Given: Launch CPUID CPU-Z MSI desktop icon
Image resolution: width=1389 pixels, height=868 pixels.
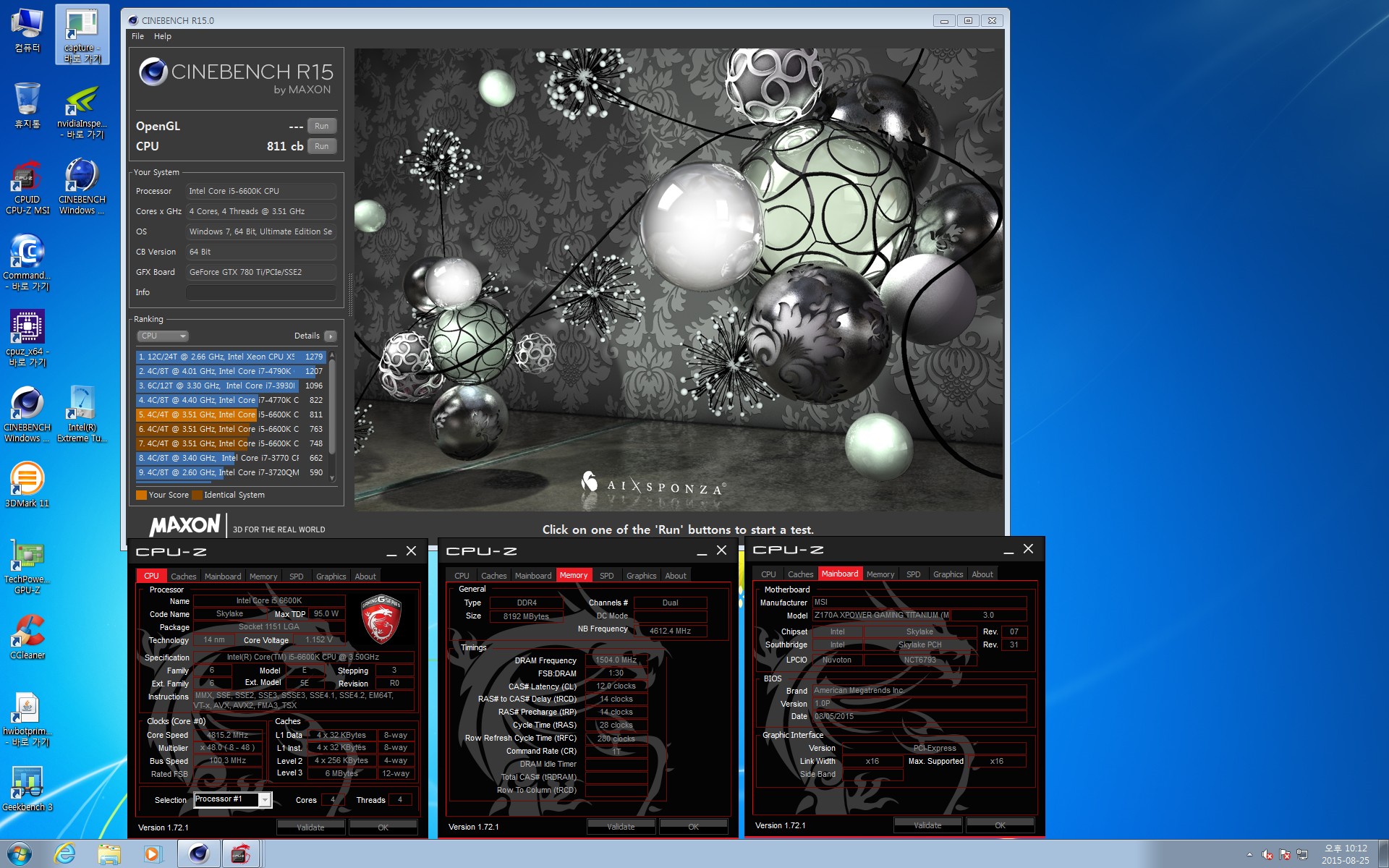Looking at the screenshot, I should 27,187.
